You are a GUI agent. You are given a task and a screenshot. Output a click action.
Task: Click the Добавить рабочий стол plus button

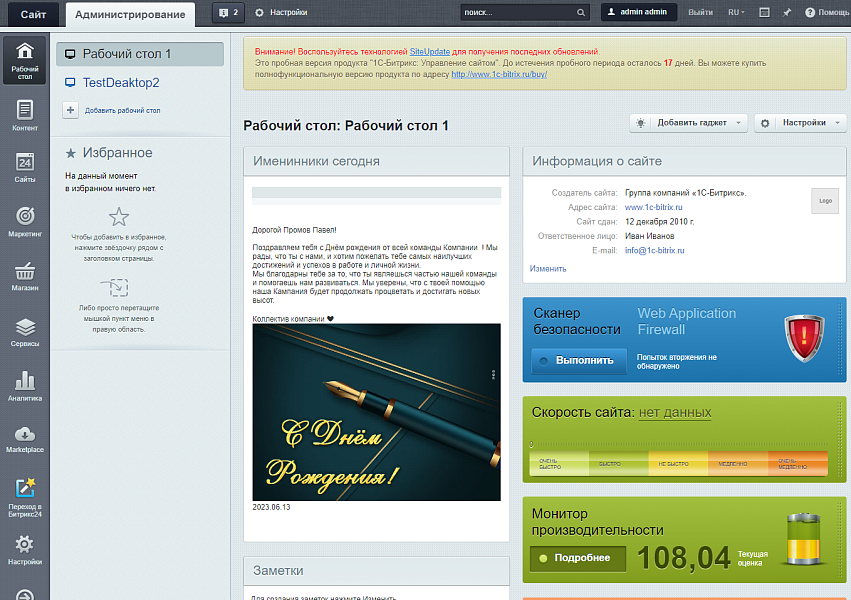[71, 110]
